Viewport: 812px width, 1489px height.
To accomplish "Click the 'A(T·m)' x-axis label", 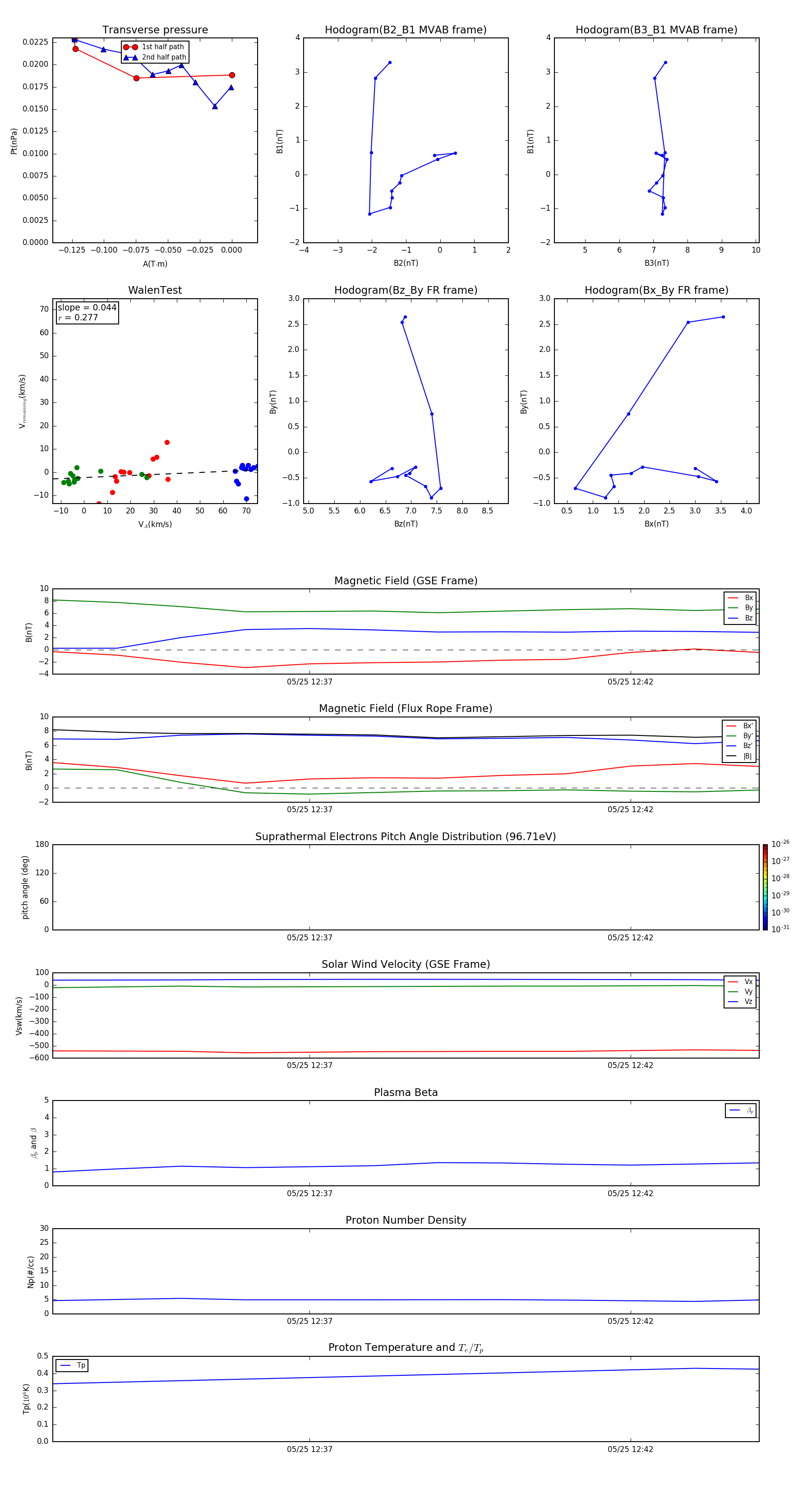I will pyautogui.click(x=155, y=264).
